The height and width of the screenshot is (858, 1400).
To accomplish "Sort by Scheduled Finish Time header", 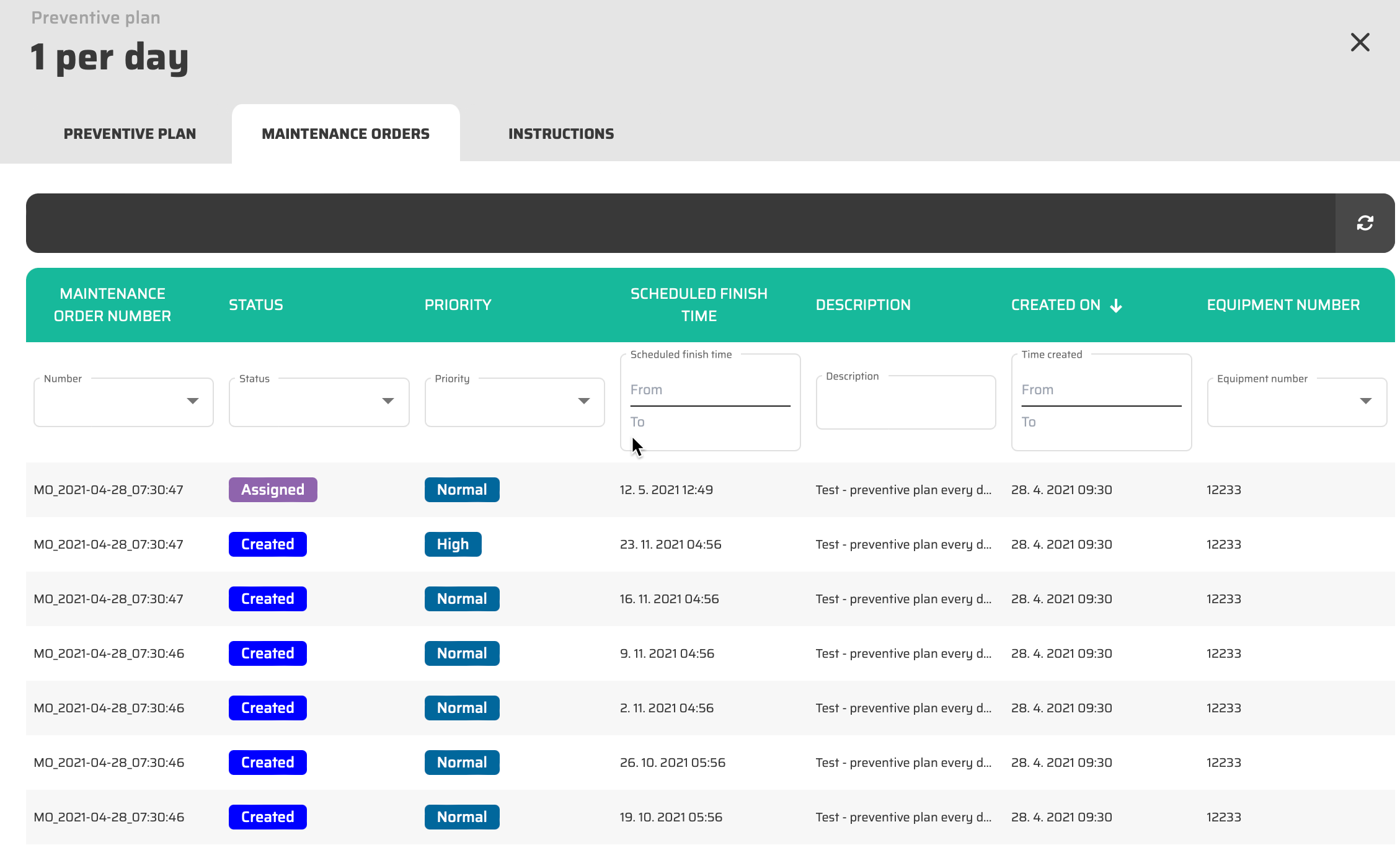I will [698, 305].
